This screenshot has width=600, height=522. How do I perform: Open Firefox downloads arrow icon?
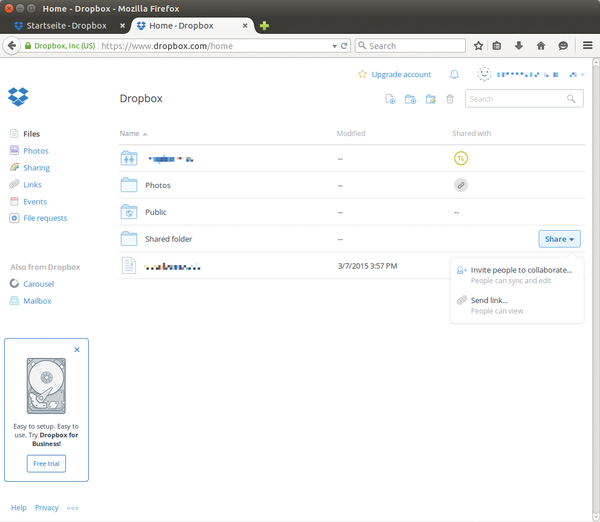tap(518, 46)
